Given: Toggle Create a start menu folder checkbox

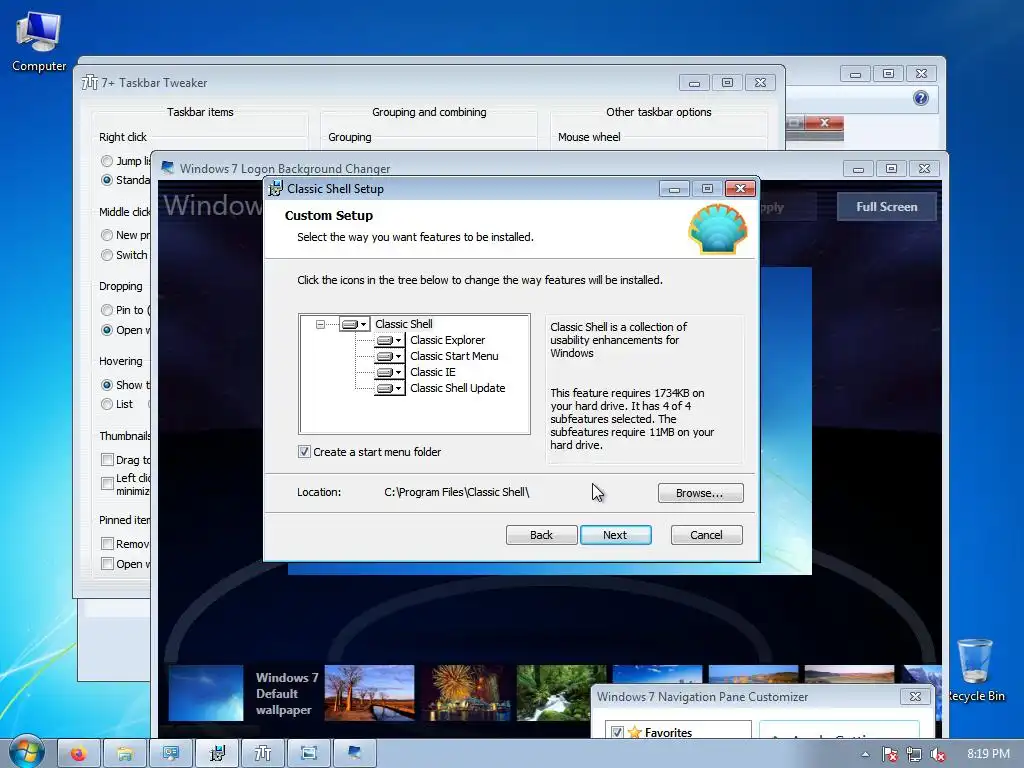Looking at the screenshot, I should pyautogui.click(x=304, y=452).
